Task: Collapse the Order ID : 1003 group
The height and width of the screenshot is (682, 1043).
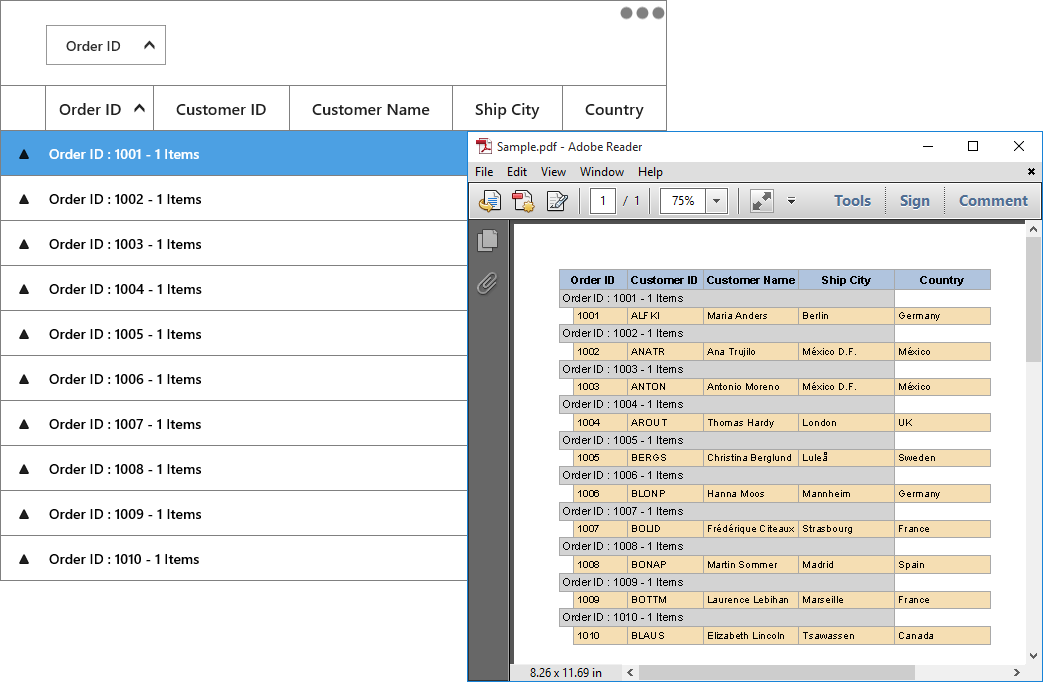Action: (24, 244)
